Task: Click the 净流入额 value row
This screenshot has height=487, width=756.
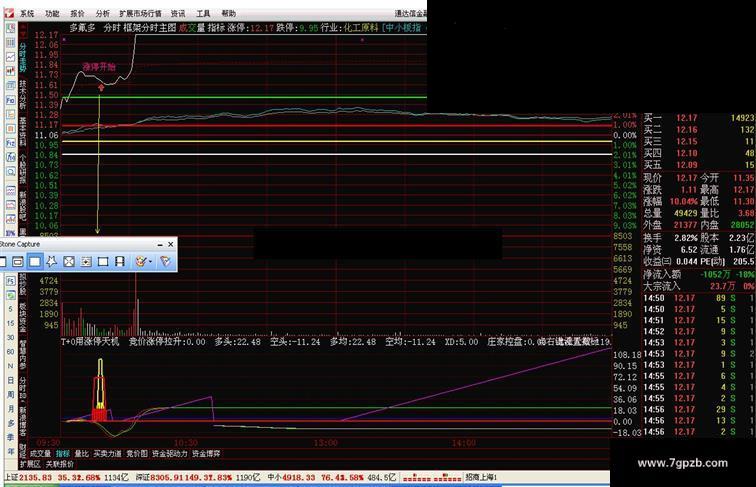Action: coord(698,274)
